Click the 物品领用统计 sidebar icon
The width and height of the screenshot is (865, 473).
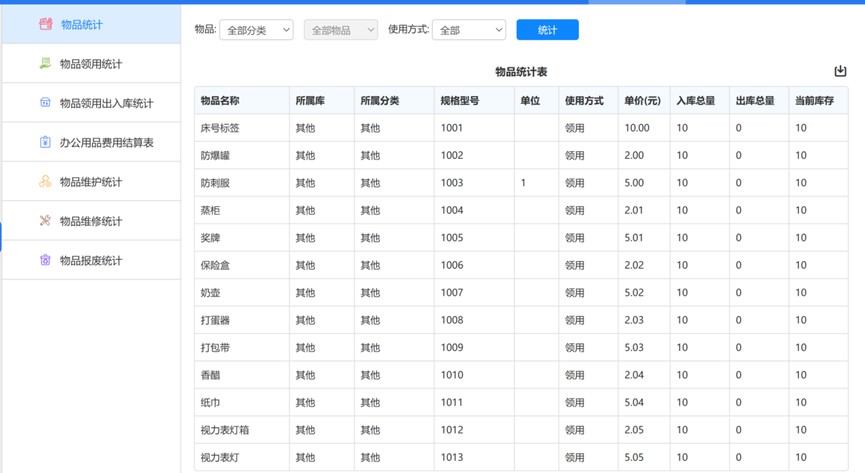click(x=45, y=64)
